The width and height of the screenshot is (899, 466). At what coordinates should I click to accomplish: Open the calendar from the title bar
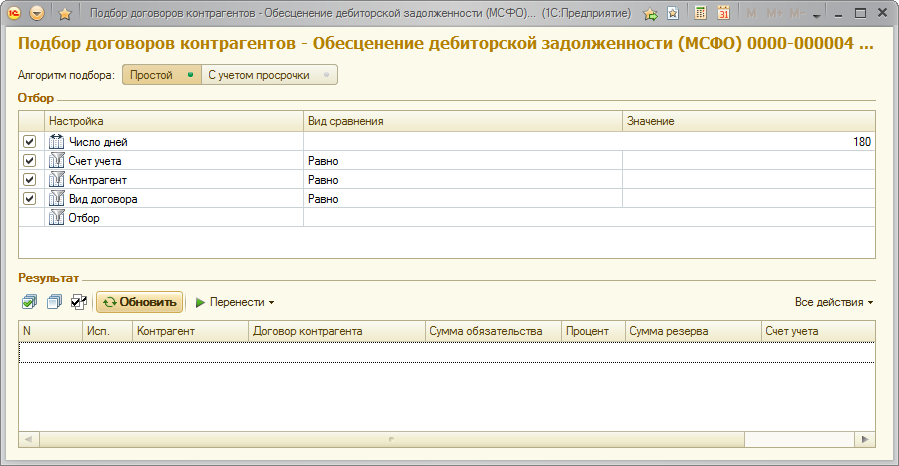click(723, 14)
